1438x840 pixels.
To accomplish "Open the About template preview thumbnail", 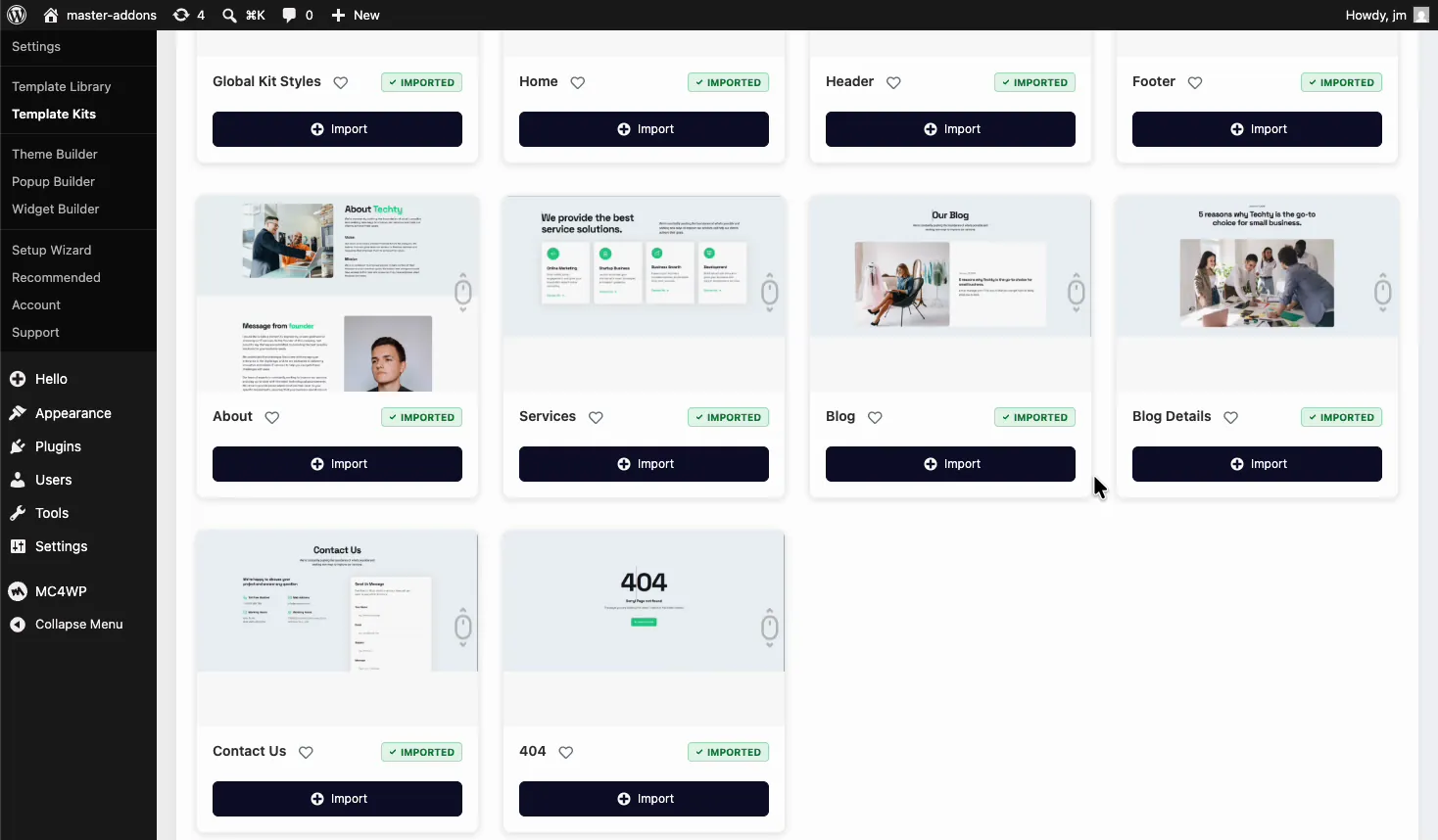I will (337, 294).
